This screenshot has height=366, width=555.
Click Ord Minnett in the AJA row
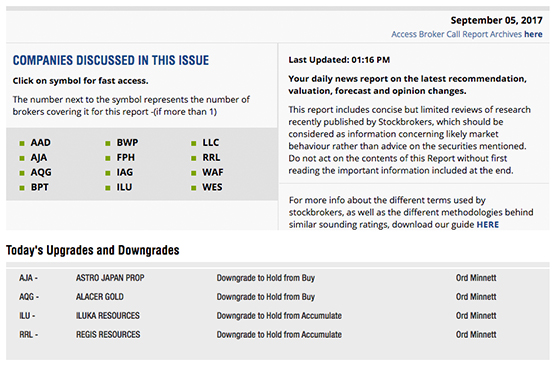click(x=476, y=278)
